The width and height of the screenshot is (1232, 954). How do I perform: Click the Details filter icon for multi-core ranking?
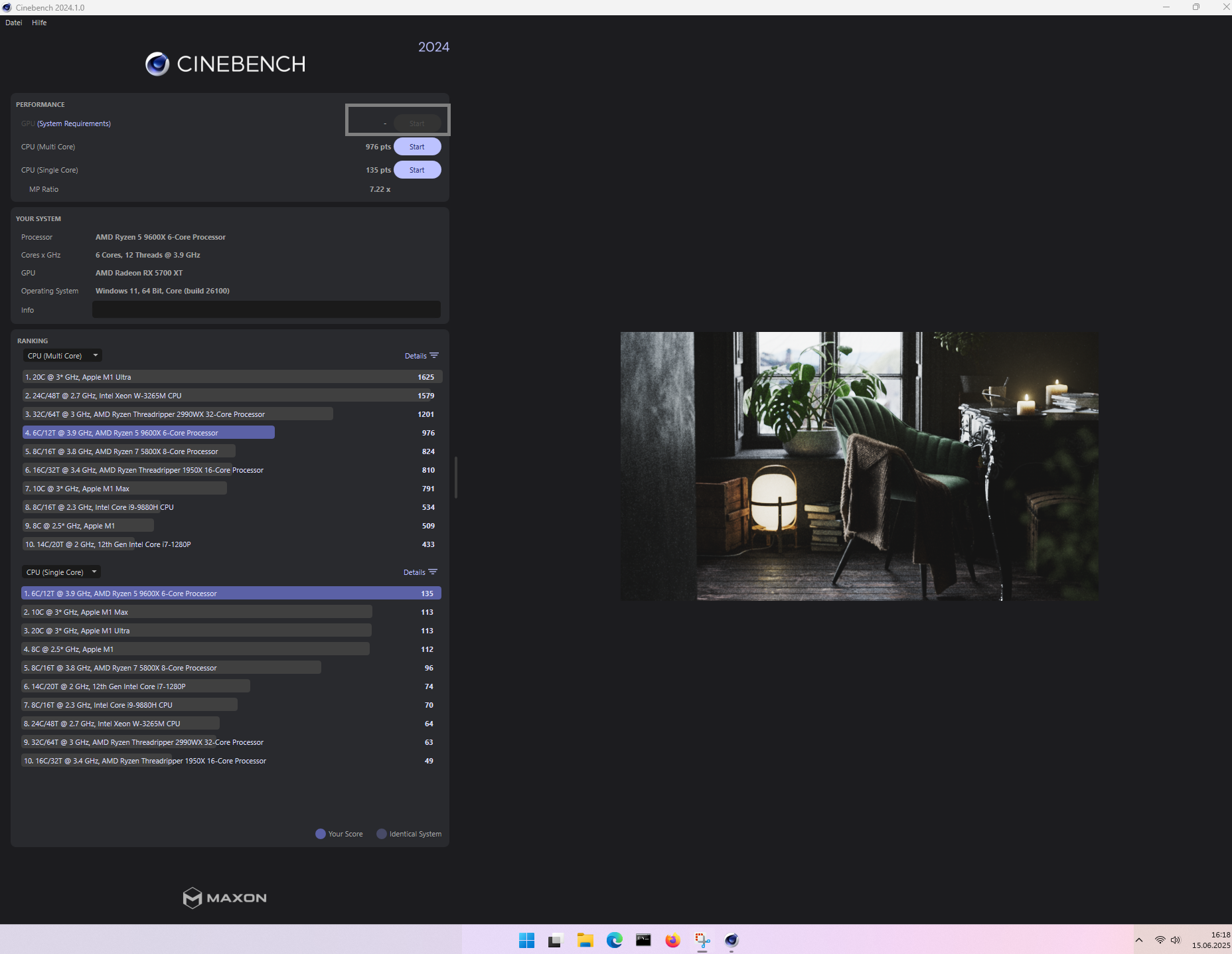434,356
